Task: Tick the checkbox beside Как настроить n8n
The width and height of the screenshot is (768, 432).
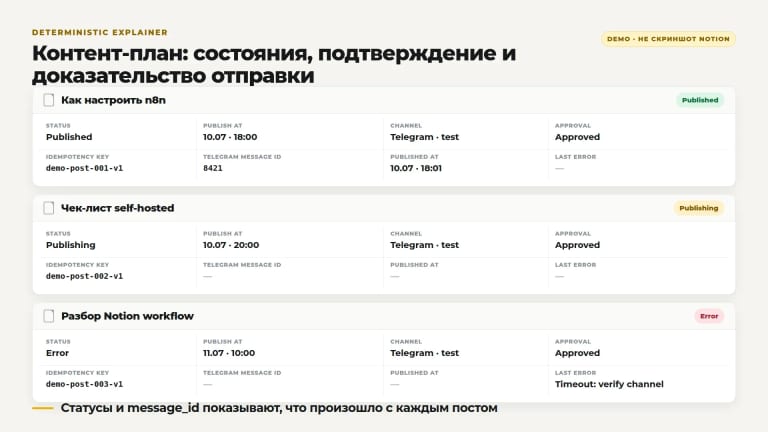Action: [48, 100]
